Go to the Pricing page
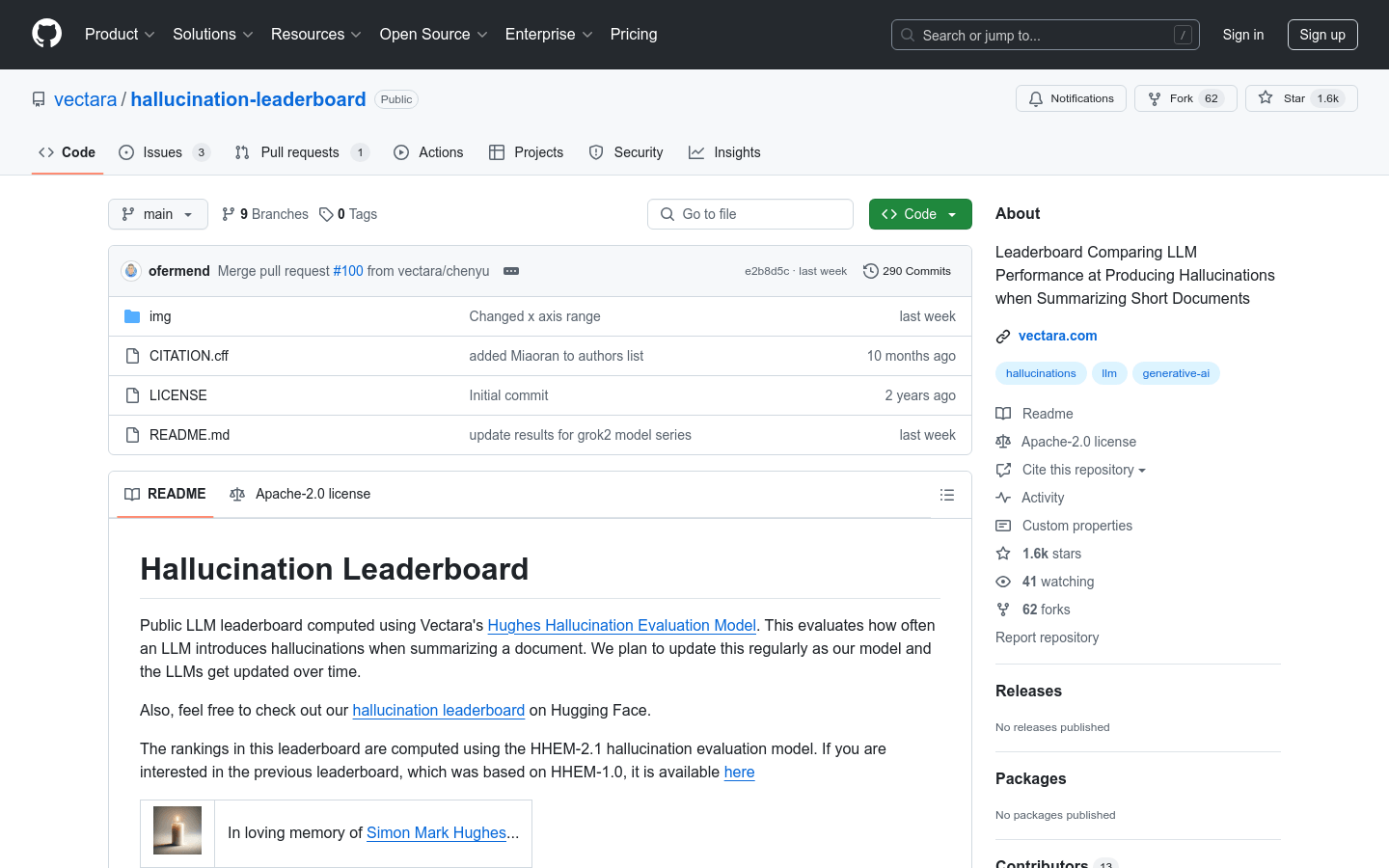The image size is (1389, 868). click(634, 35)
